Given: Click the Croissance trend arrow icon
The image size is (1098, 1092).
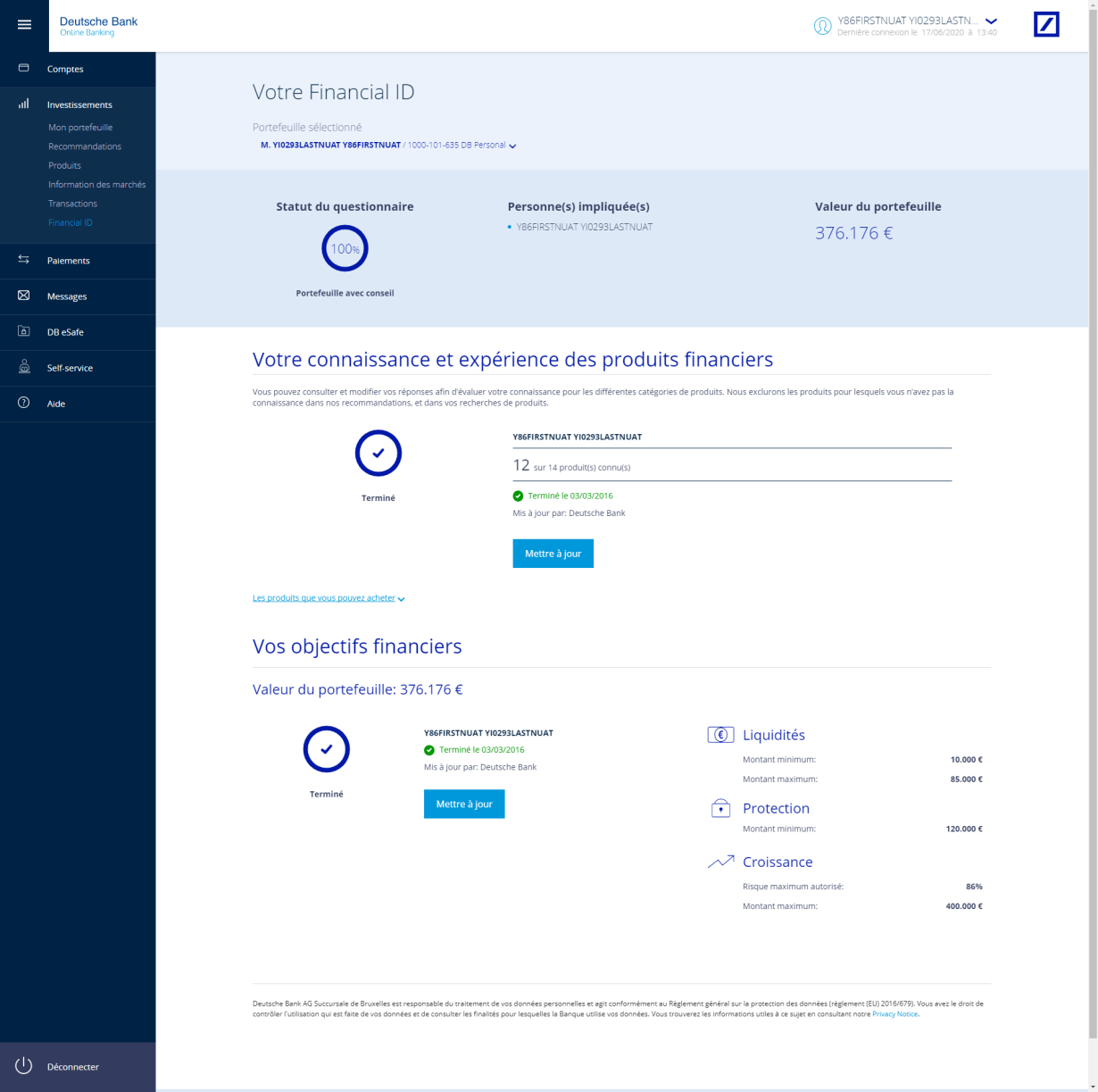Looking at the screenshot, I should 720,862.
